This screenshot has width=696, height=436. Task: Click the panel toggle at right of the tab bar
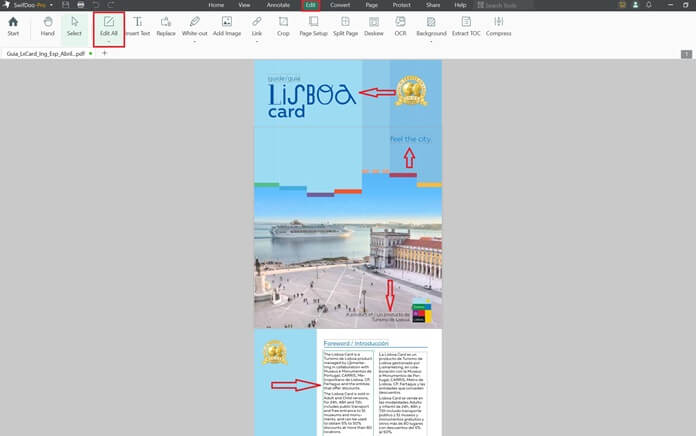tap(686, 54)
